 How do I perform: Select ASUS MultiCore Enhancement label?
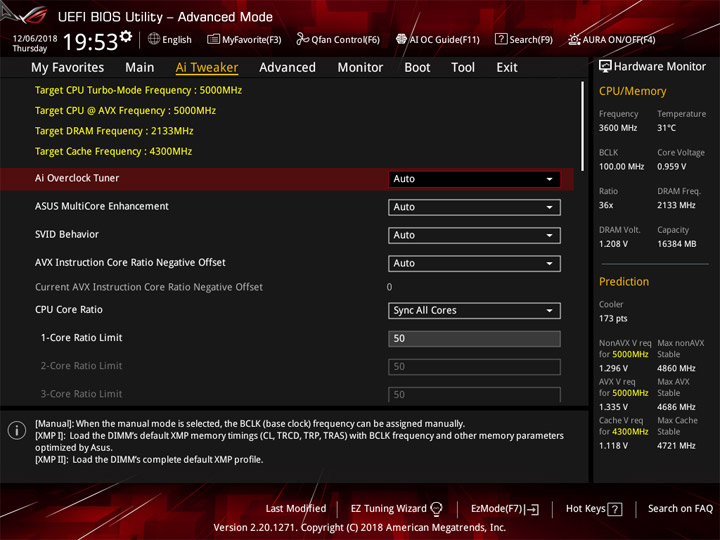[x=101, y=206]
